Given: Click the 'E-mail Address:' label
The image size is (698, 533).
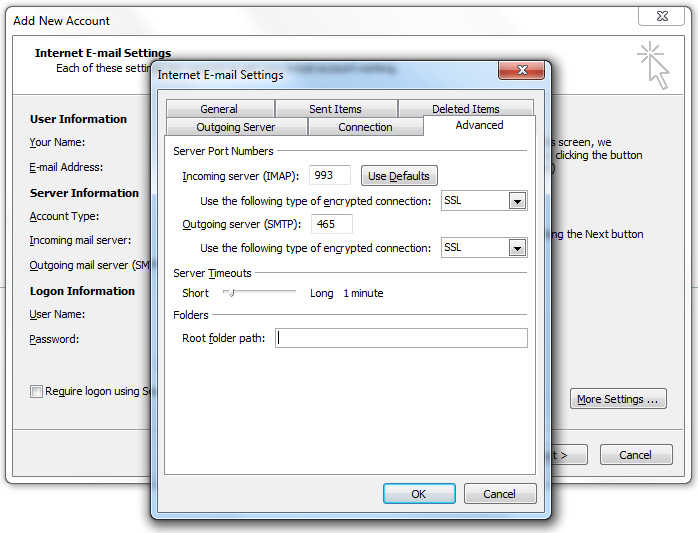Looking at the screenshot, I should (66, 167).
